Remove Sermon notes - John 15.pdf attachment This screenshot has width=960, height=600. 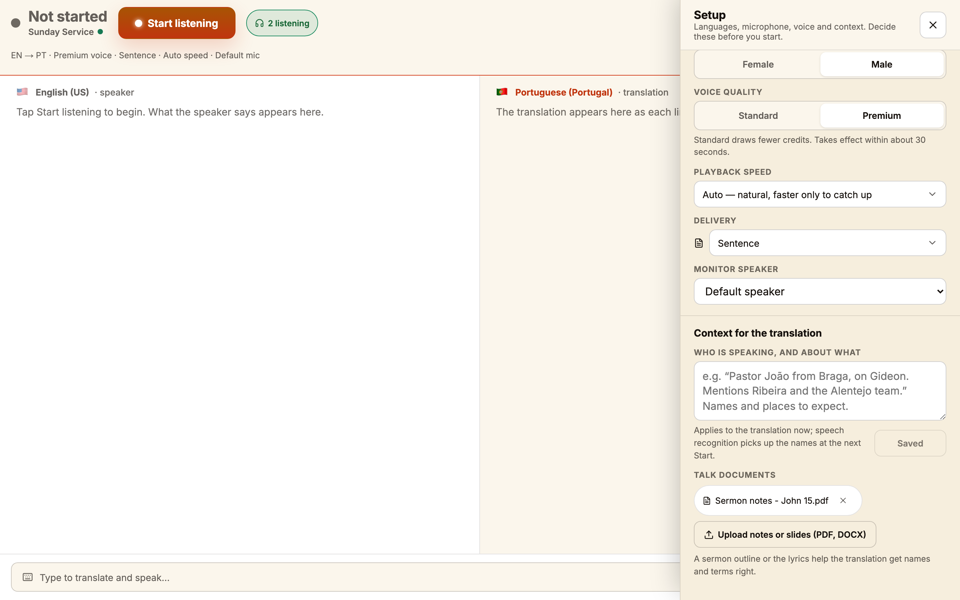pos(843,501)
